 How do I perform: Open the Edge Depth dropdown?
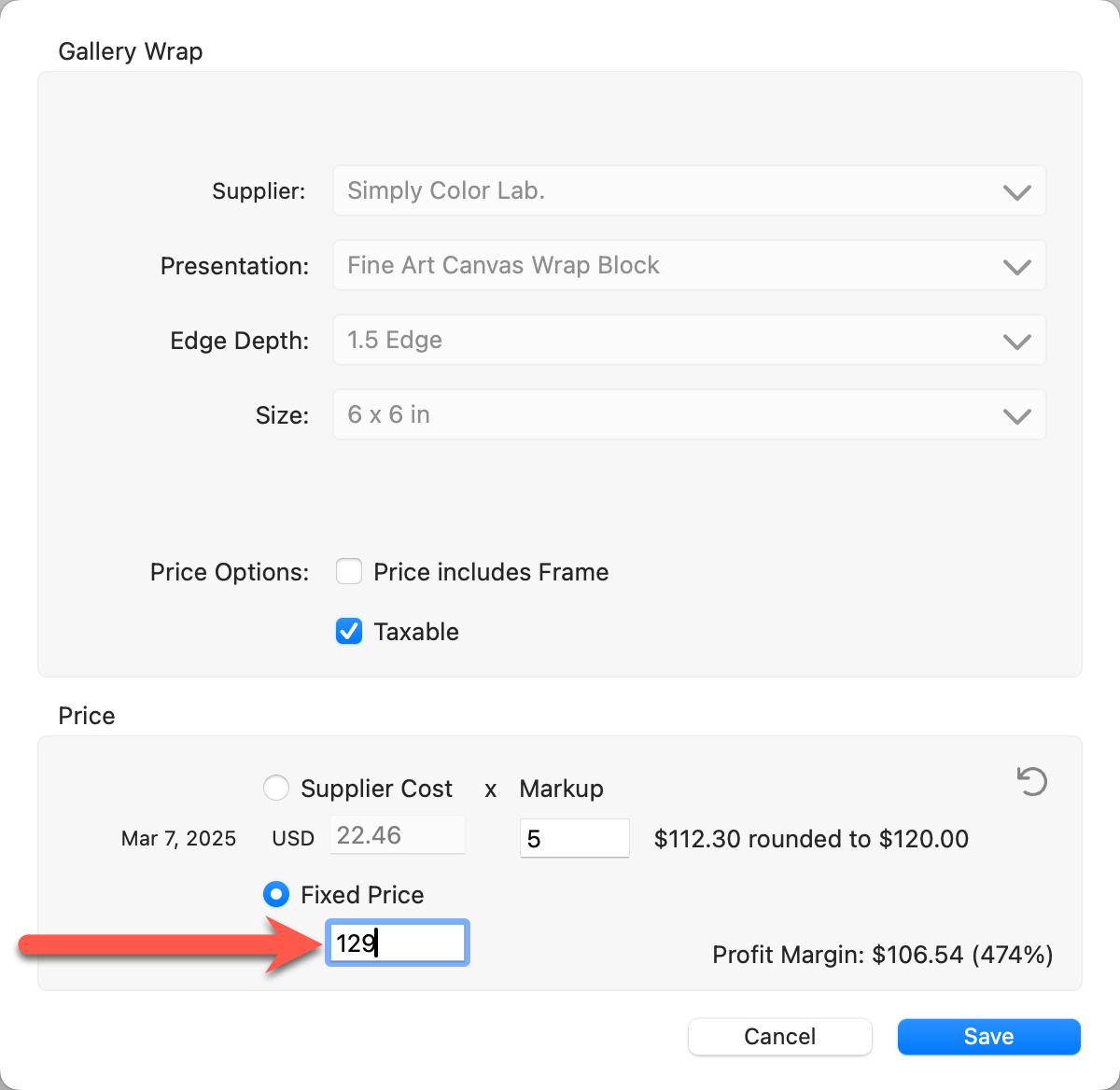pos(689,341)
